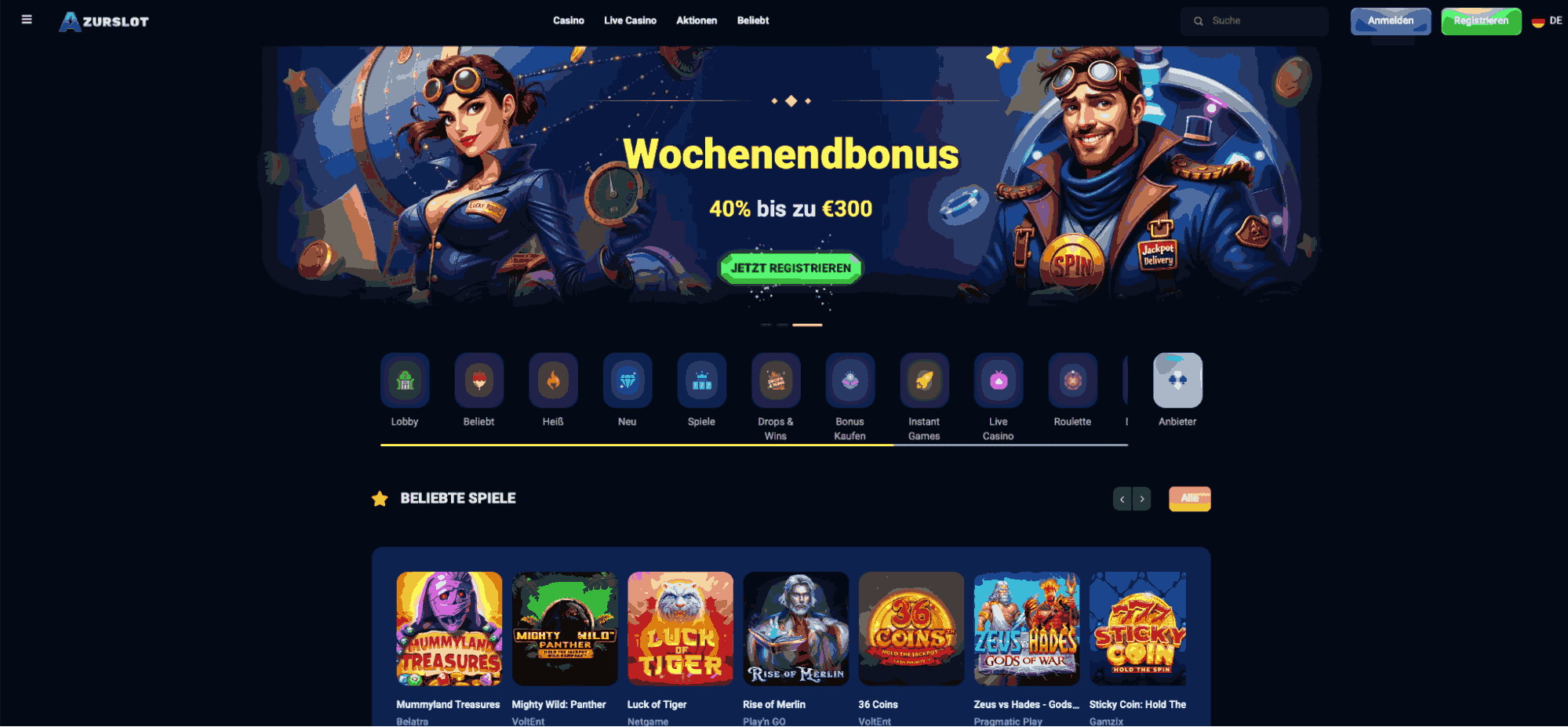Open the hamburger menu icon
This screenshot has height=727, width=1568.
tap(27, 20)
